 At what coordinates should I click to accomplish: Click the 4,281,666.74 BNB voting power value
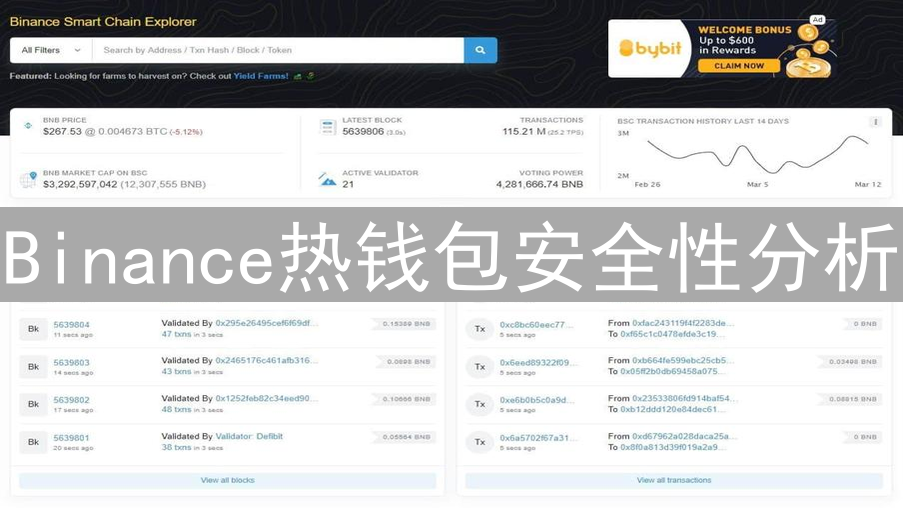(540, 184)
